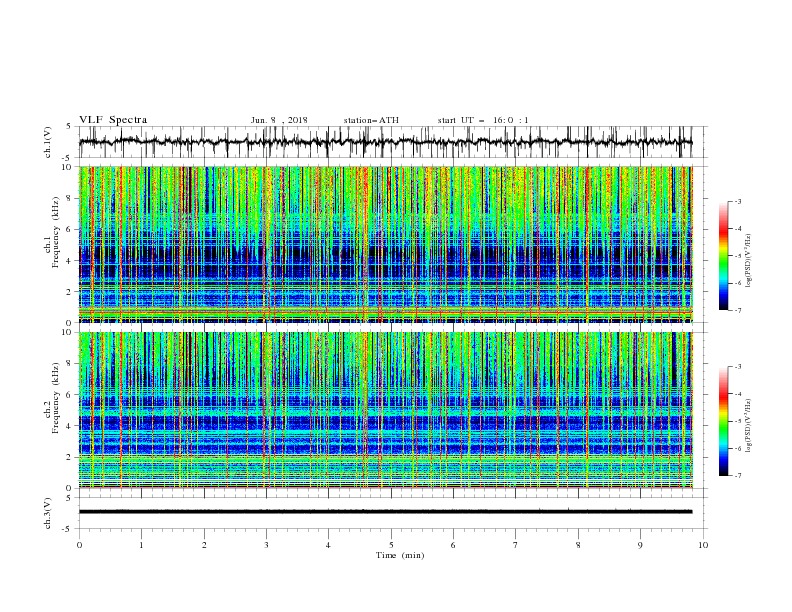Select the ch.1 "Frequency (kHz)" axis label
792x612 pixels.
tap(55, 233)
